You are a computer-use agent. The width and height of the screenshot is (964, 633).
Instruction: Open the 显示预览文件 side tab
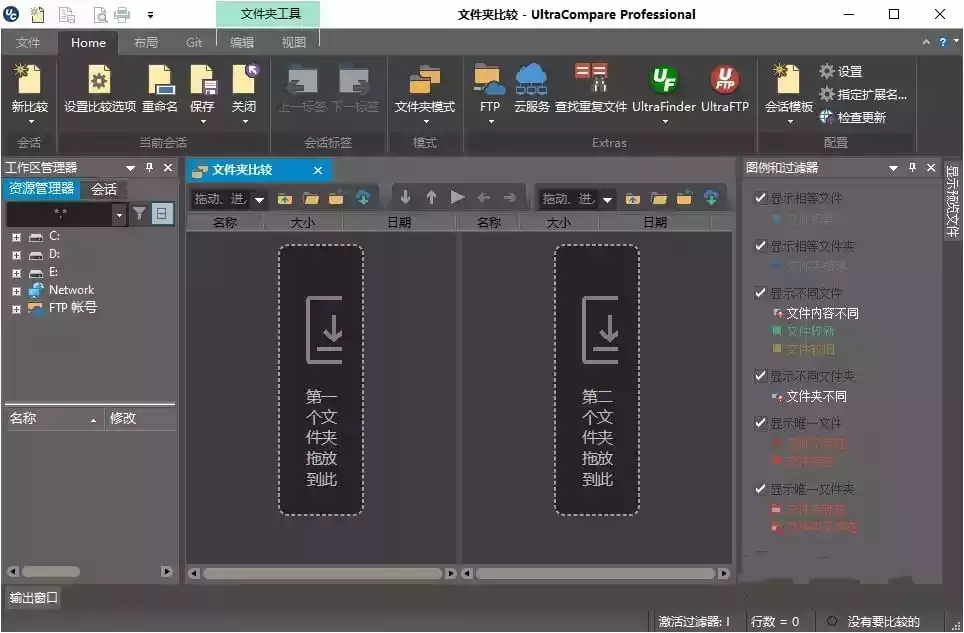pos(952,201)
